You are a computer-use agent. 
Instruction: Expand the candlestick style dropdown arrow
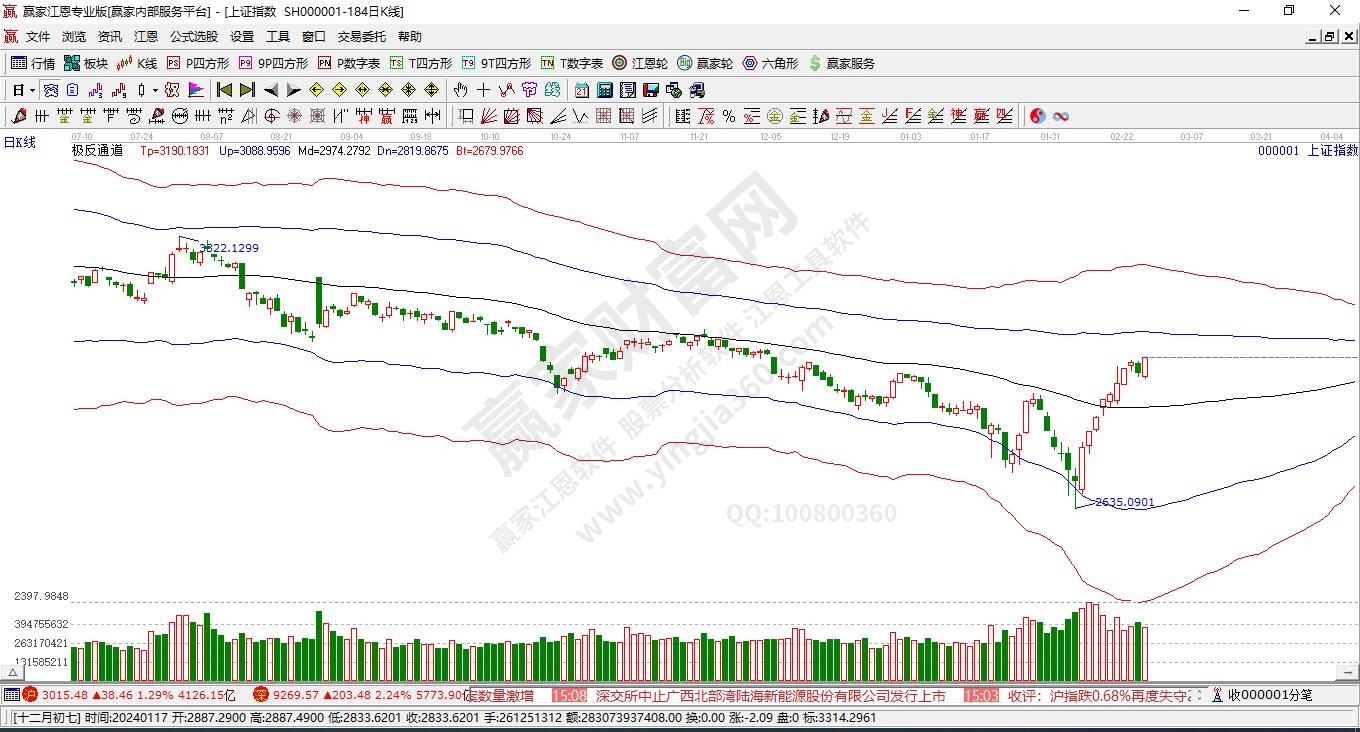pos(155,90)
